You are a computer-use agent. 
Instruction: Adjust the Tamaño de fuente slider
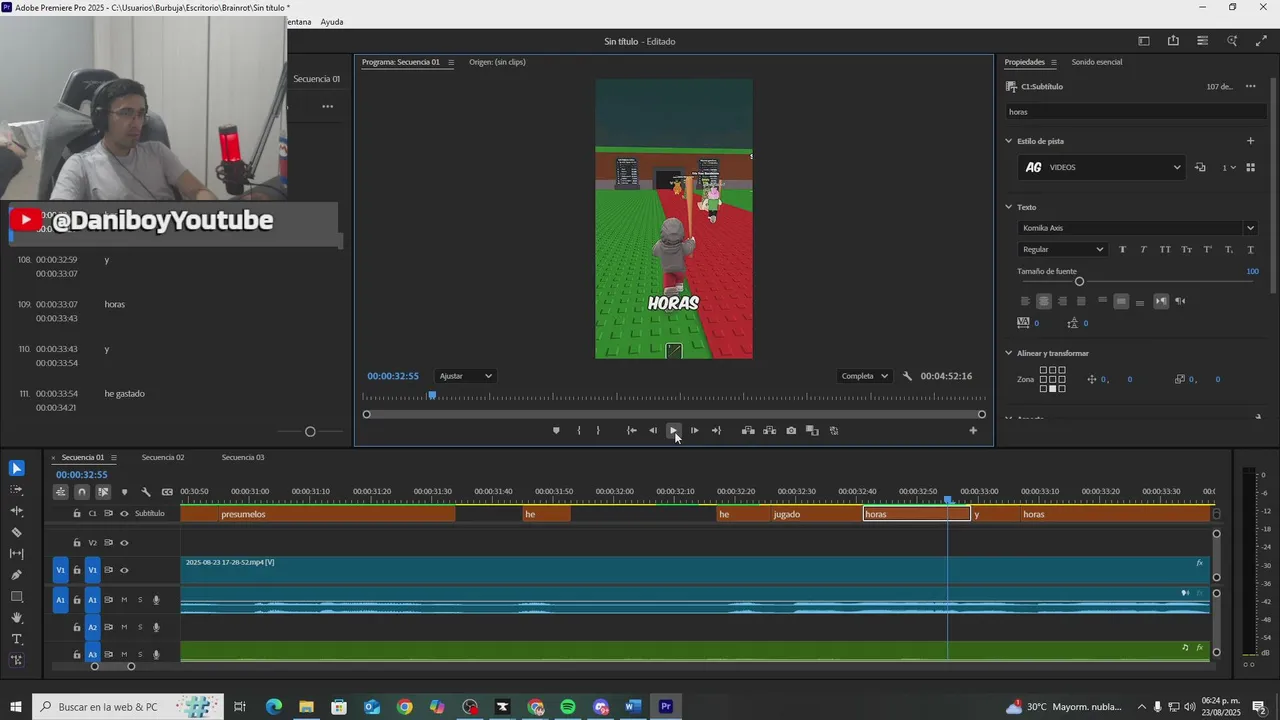click(x=1079, y=281)
